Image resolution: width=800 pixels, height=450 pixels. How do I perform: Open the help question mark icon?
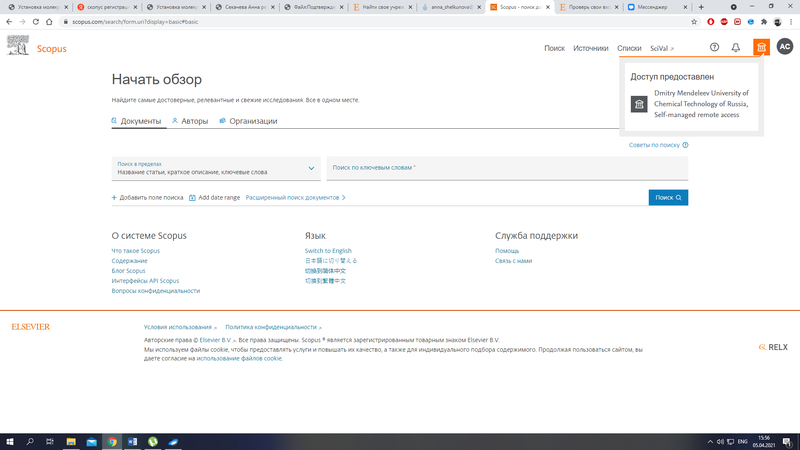[x=714, y=47]
